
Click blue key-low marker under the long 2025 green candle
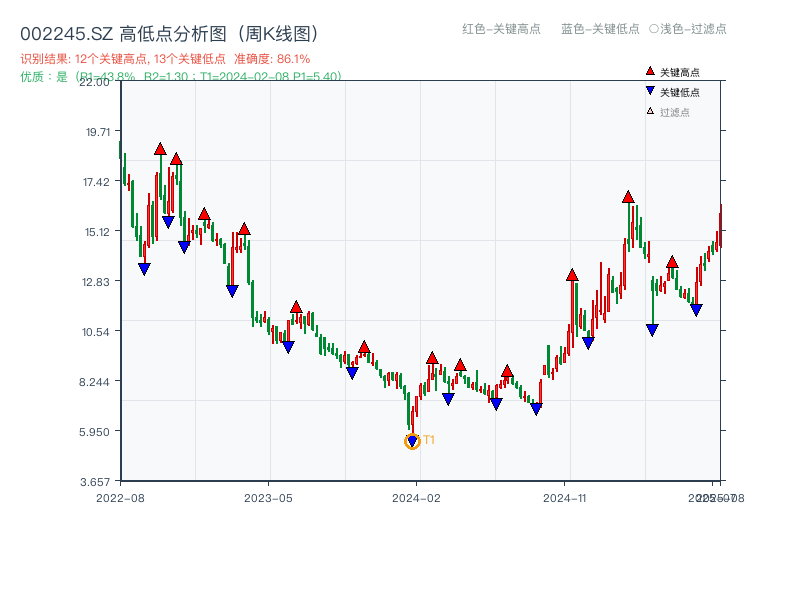pyautogui.click(x=652, y=330)
